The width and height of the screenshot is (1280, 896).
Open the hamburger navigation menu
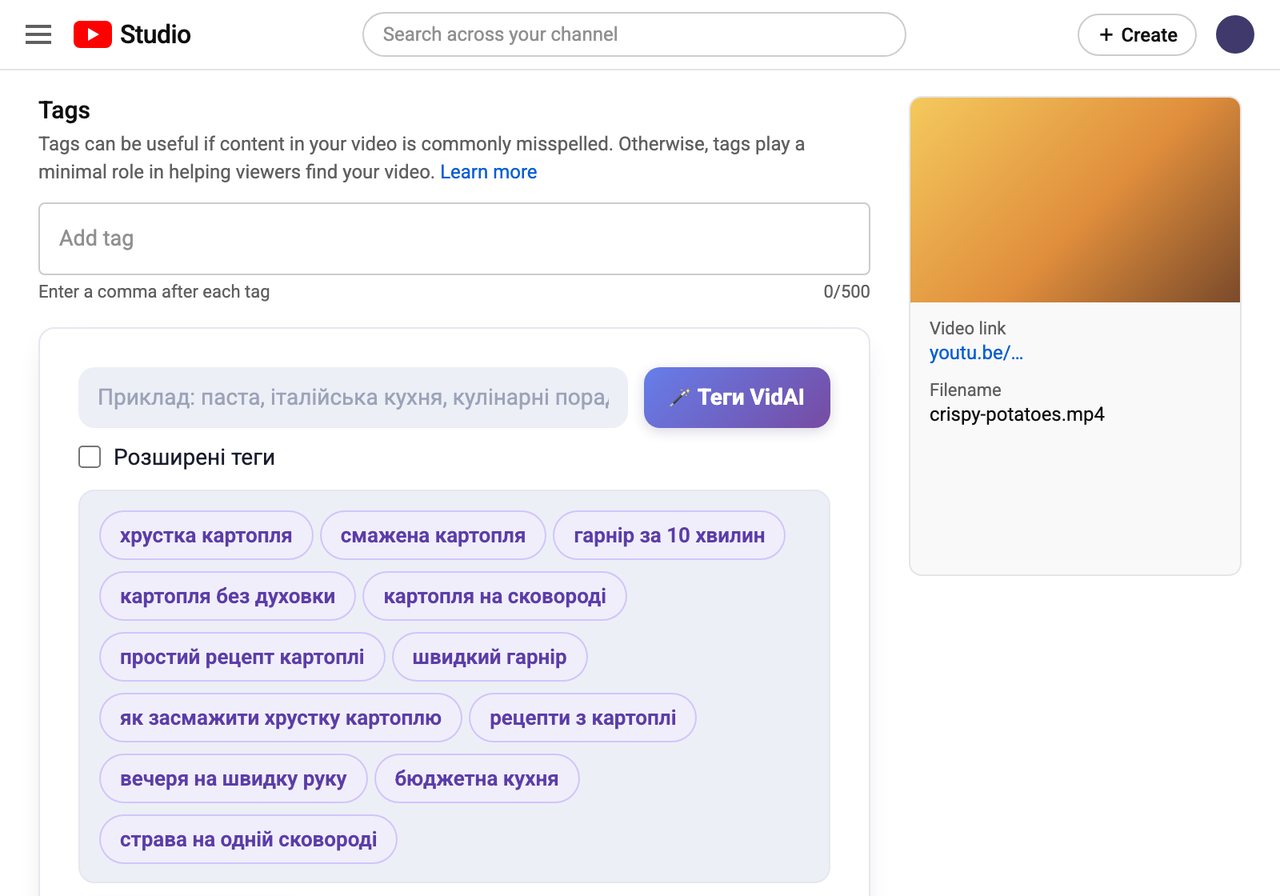click(38, 35)
